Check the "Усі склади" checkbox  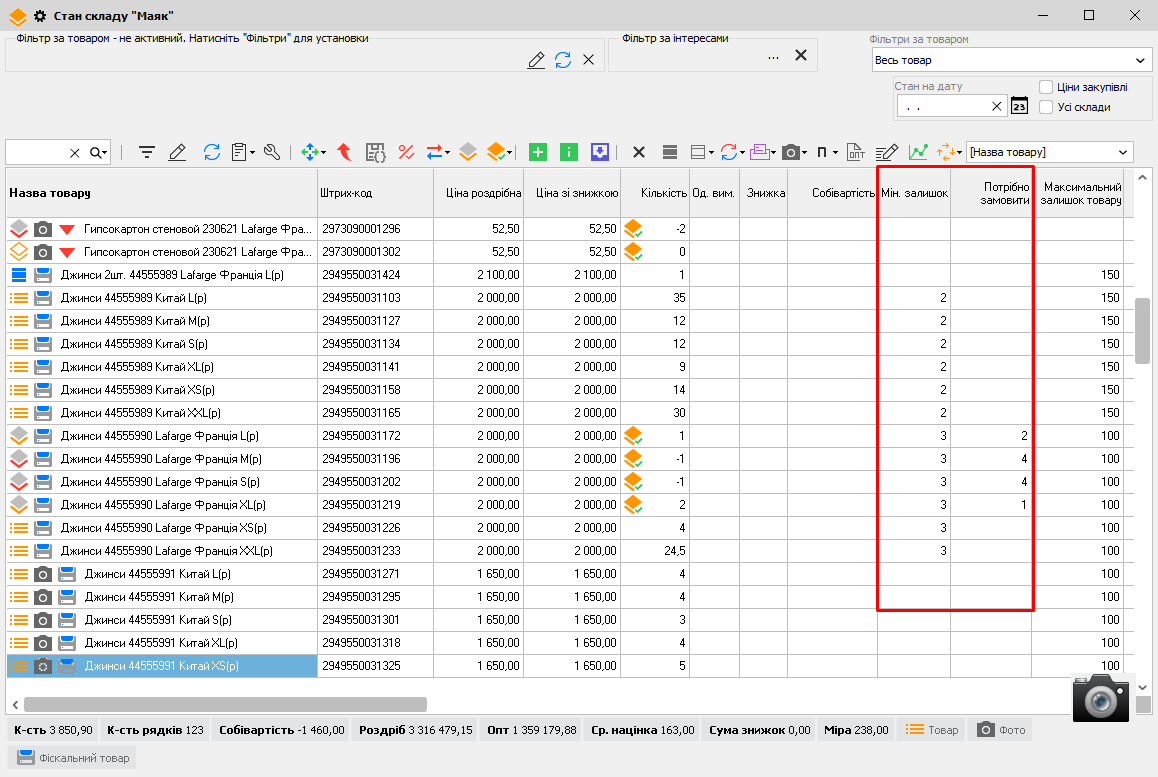[x=1046, y=107]
